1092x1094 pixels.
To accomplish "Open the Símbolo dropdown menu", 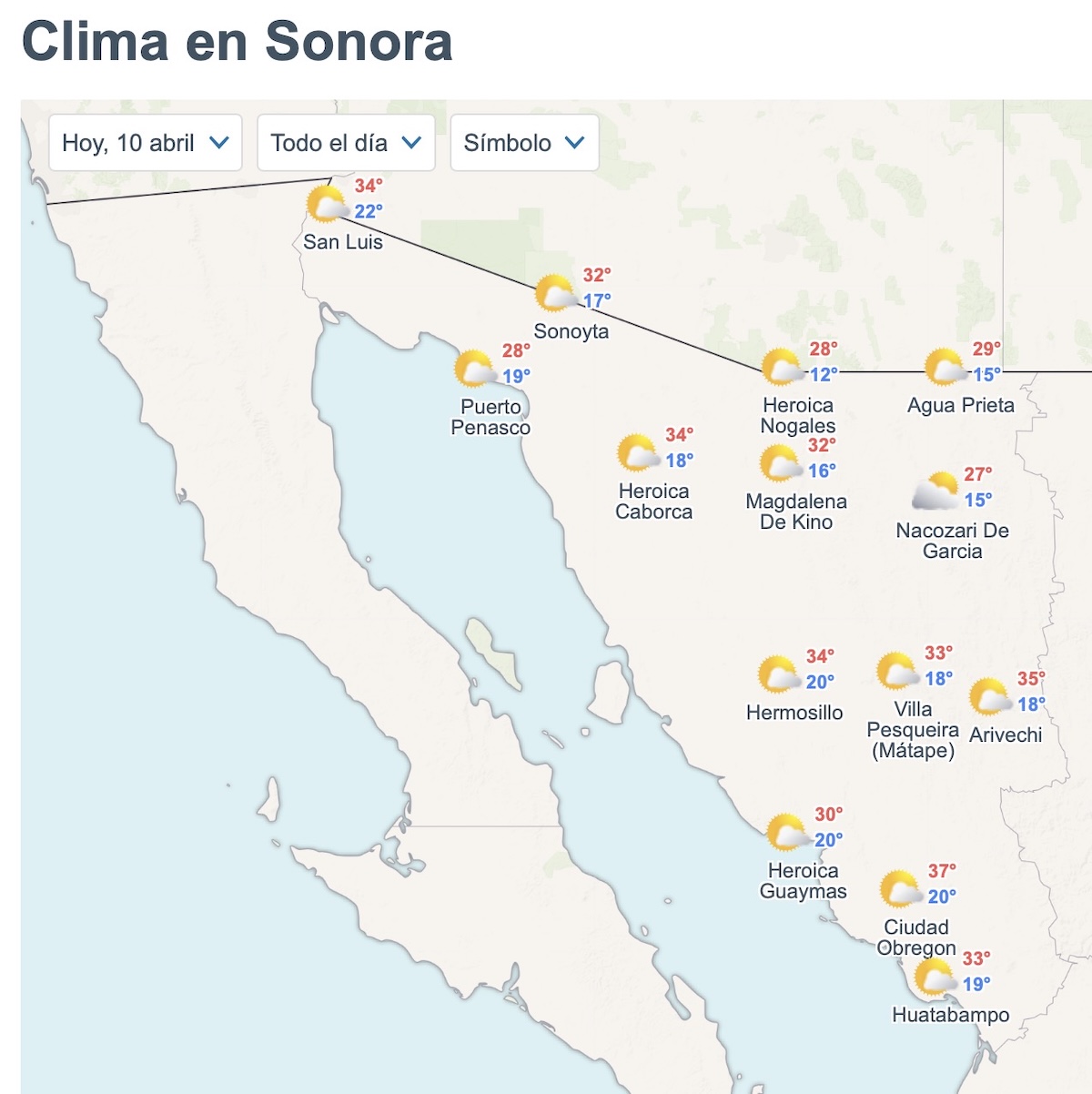I will click(522, 142).
